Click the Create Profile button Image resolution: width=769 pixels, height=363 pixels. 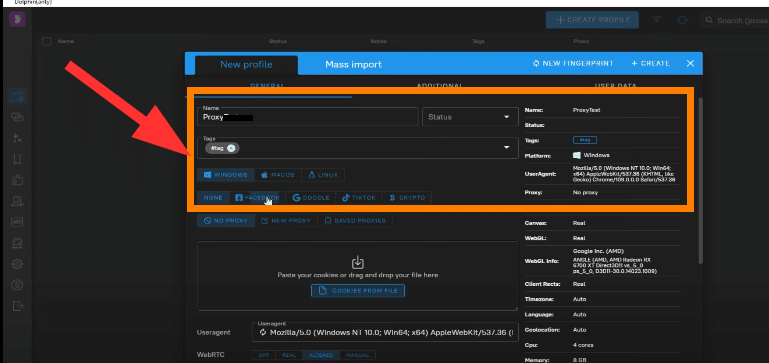tap(592, 20)
